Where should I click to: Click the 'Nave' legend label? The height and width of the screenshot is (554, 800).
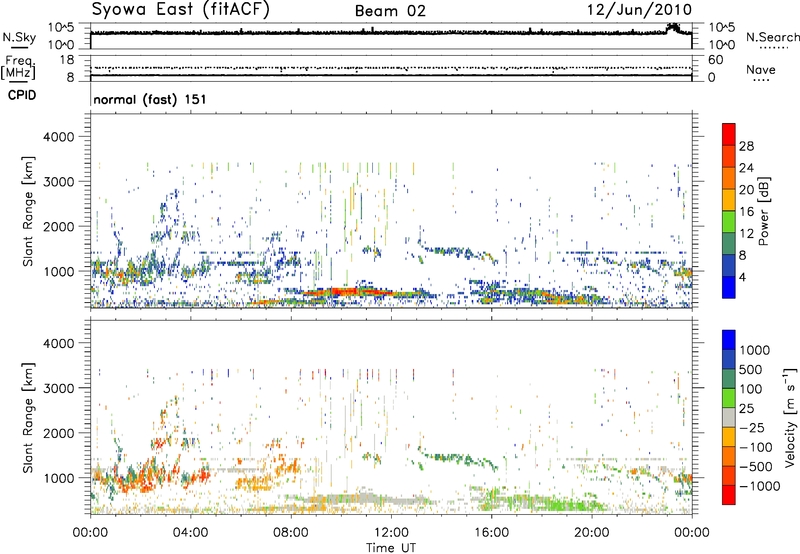click(761, 70)
